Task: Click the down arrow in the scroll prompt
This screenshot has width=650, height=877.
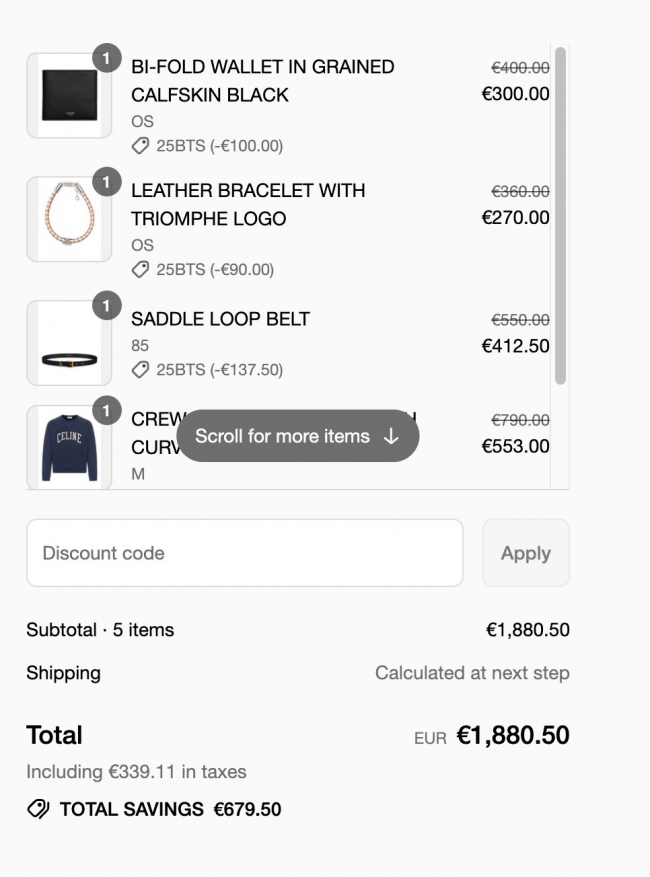Action: point(391,436)
